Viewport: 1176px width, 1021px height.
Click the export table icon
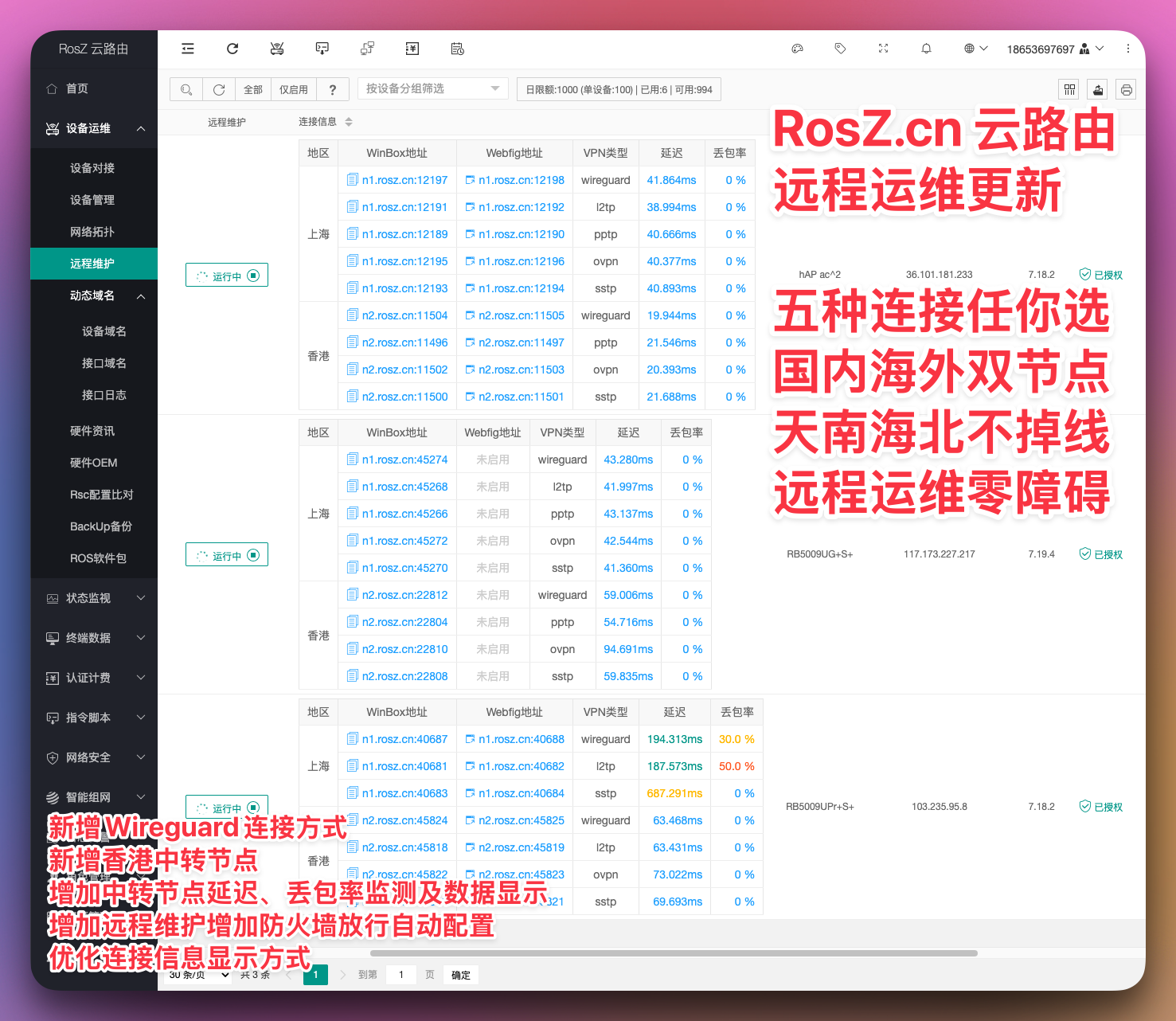click(x=1098, y=90)
